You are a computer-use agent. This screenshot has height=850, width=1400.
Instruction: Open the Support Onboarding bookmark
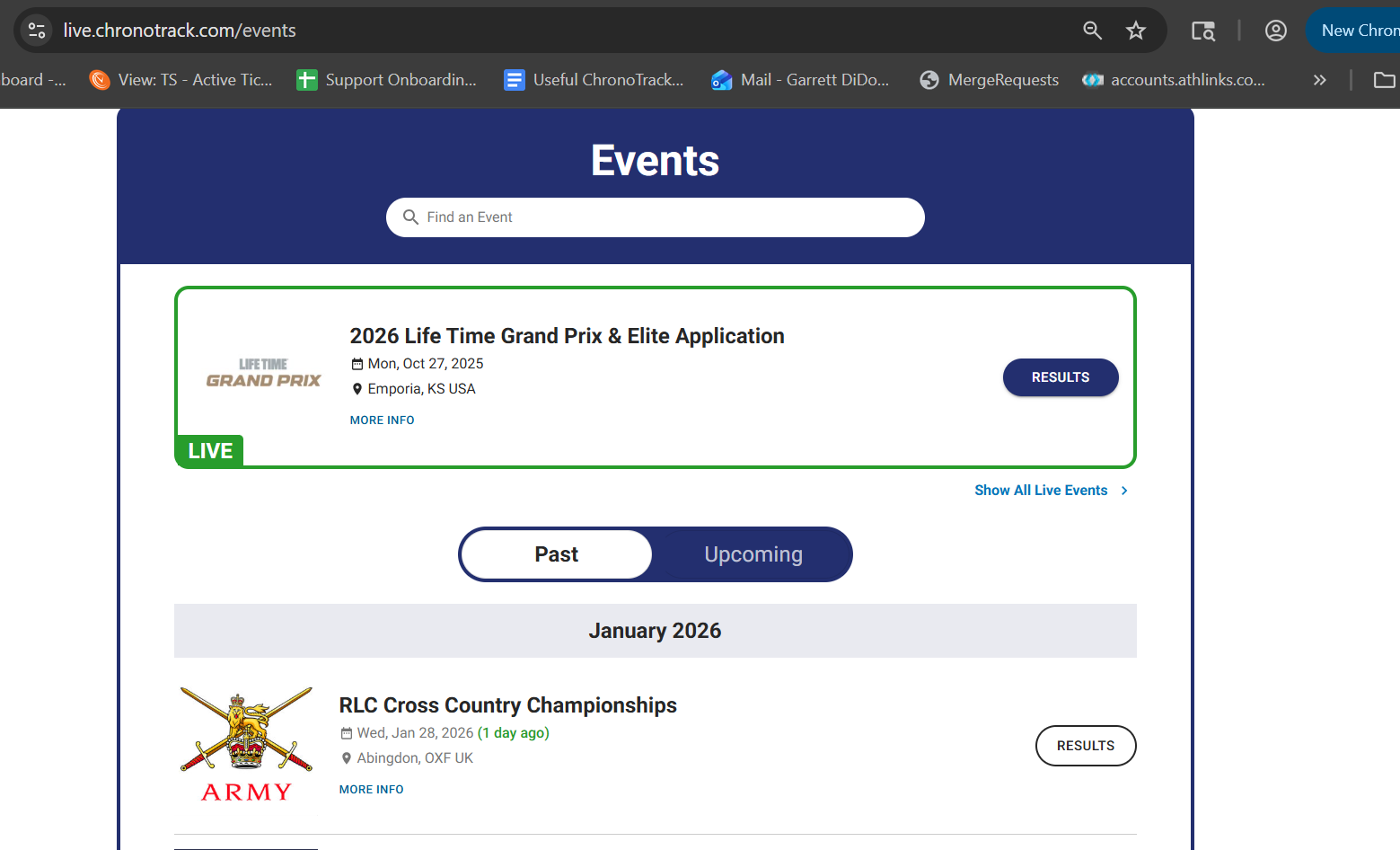(387, 80)
